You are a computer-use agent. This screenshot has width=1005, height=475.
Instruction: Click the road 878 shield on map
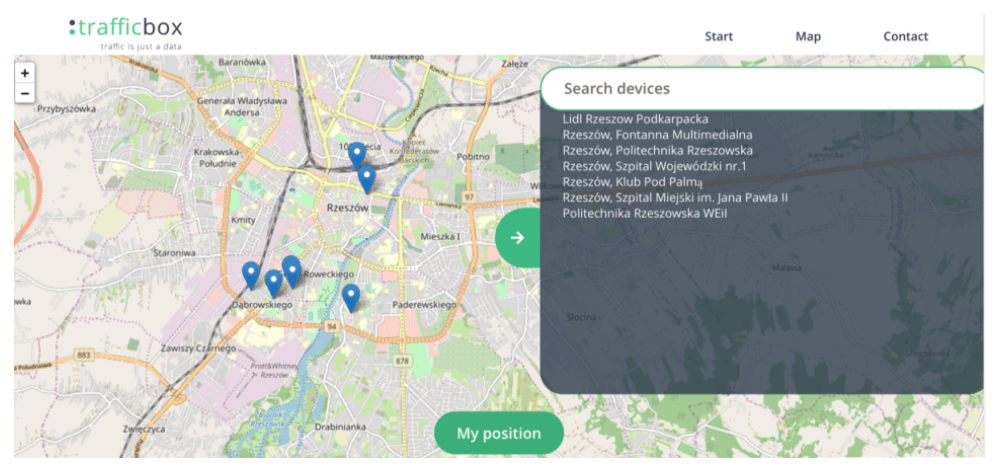(x=402, y=361)
